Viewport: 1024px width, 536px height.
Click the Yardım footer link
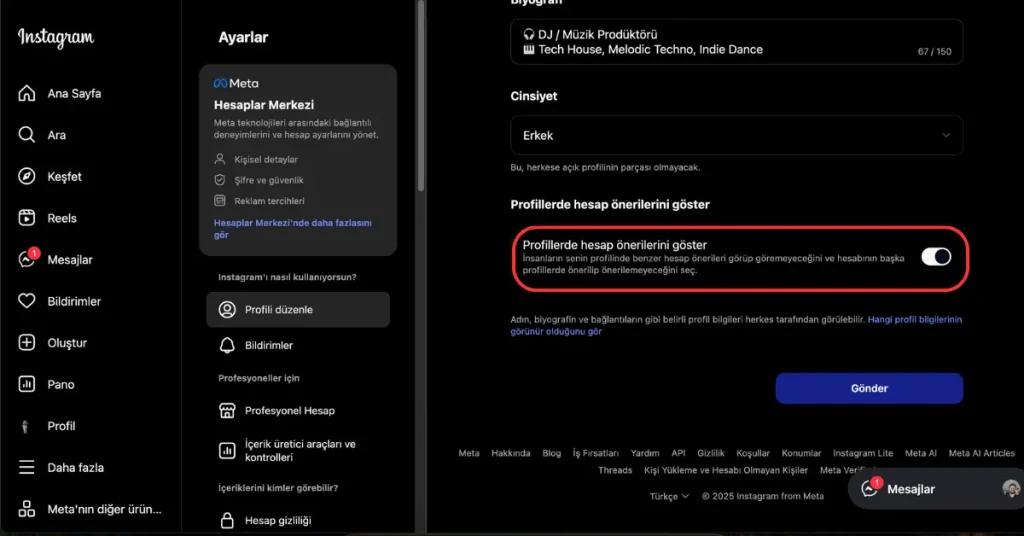point(645,453)
